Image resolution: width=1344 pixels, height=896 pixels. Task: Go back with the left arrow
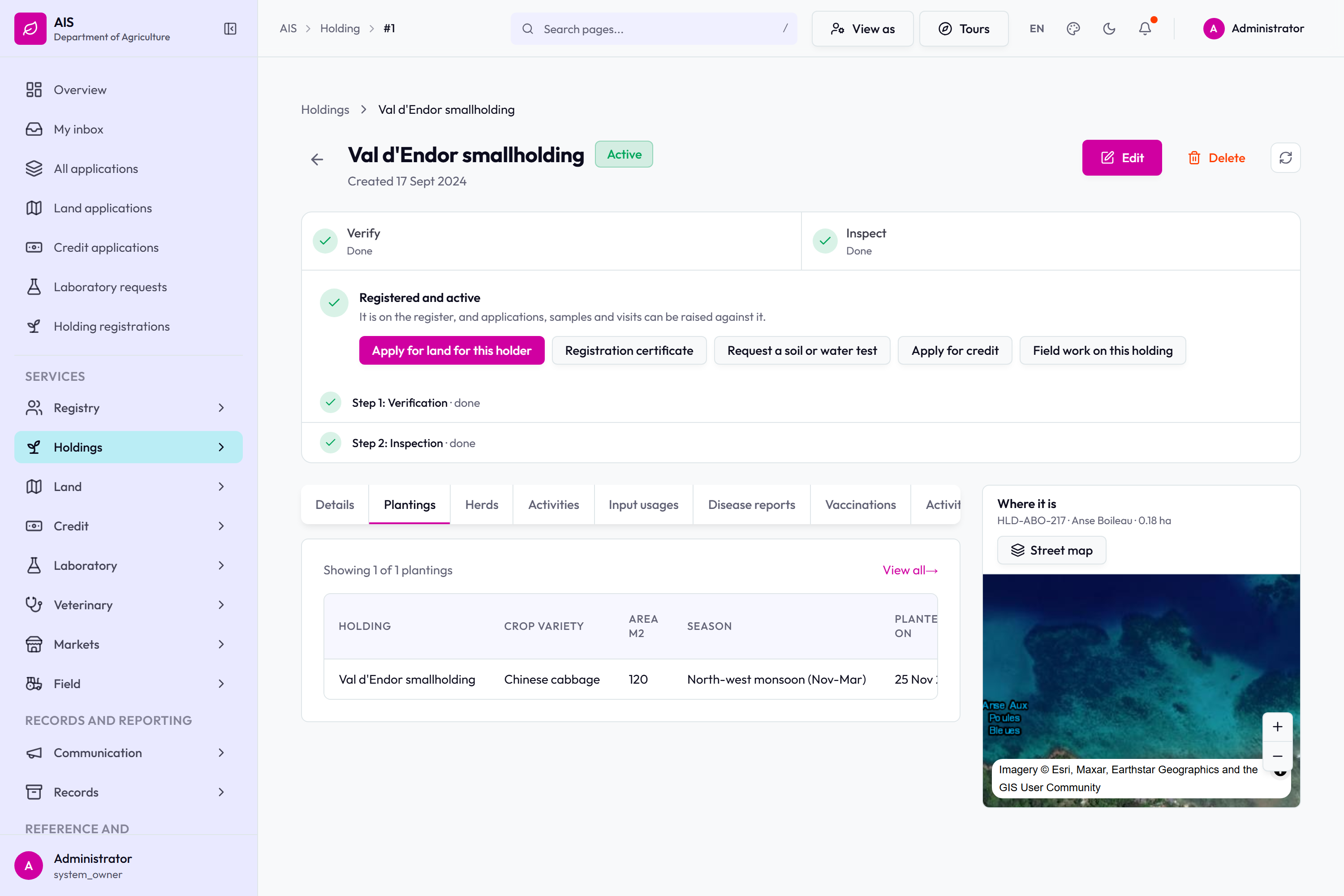(317, 159)
